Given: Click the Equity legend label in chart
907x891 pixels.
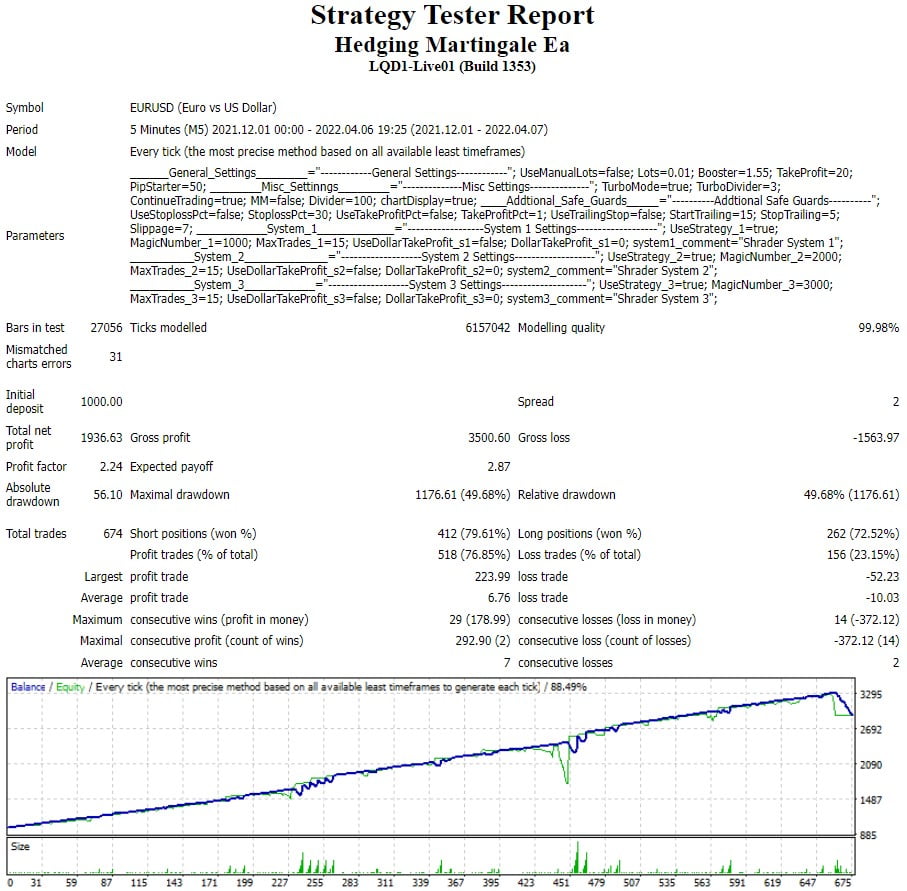Looking at the screenshot, I should point(69,687).
